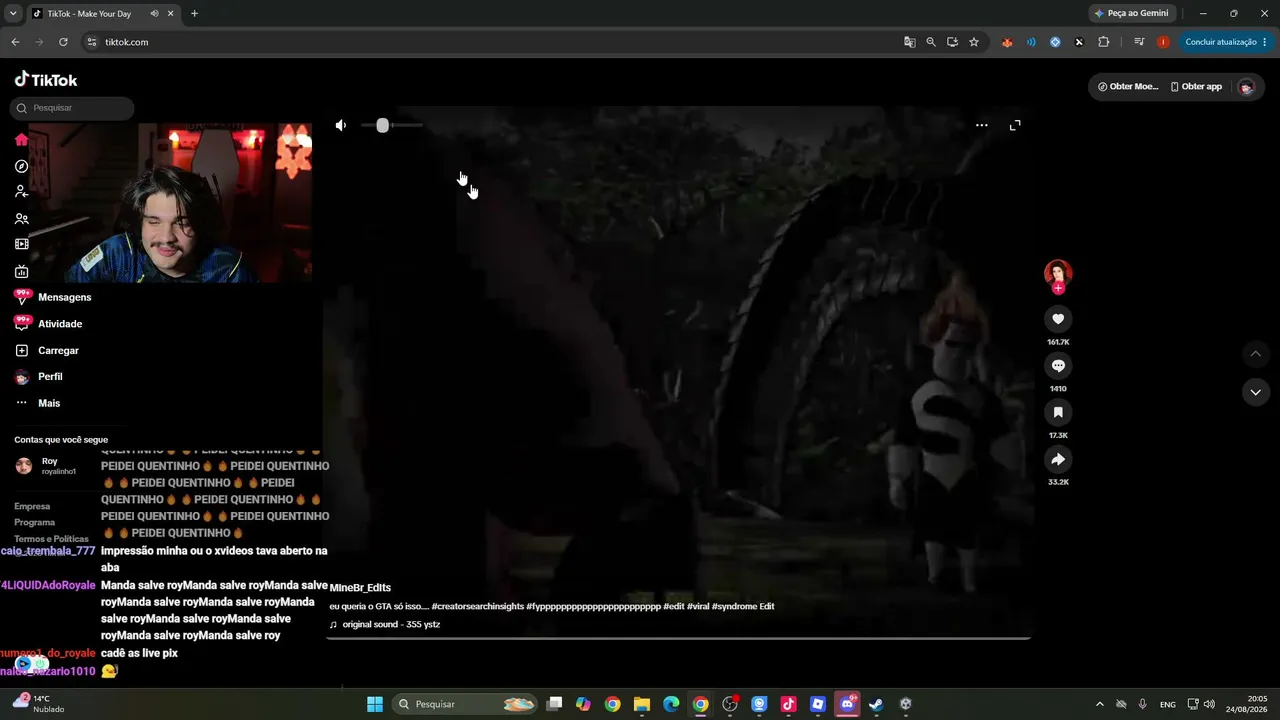
Task: Open the browser zoom icon
Action: [931, 42]
